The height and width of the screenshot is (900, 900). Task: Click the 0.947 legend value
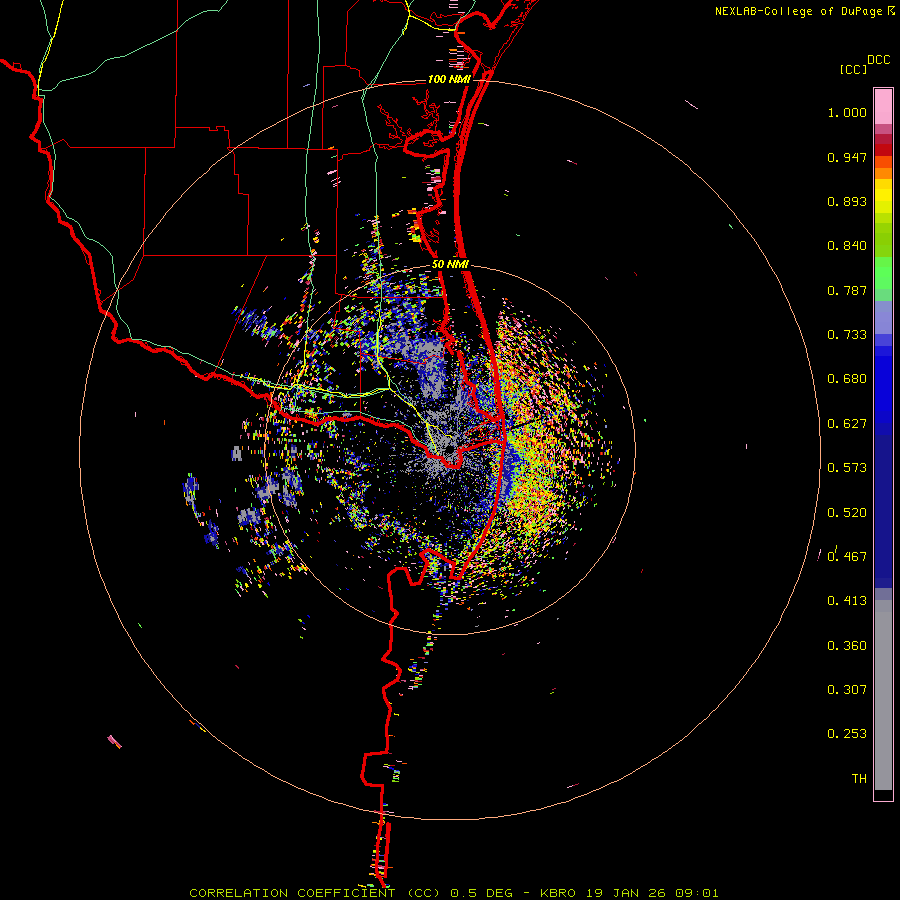(x=847, y=157)
